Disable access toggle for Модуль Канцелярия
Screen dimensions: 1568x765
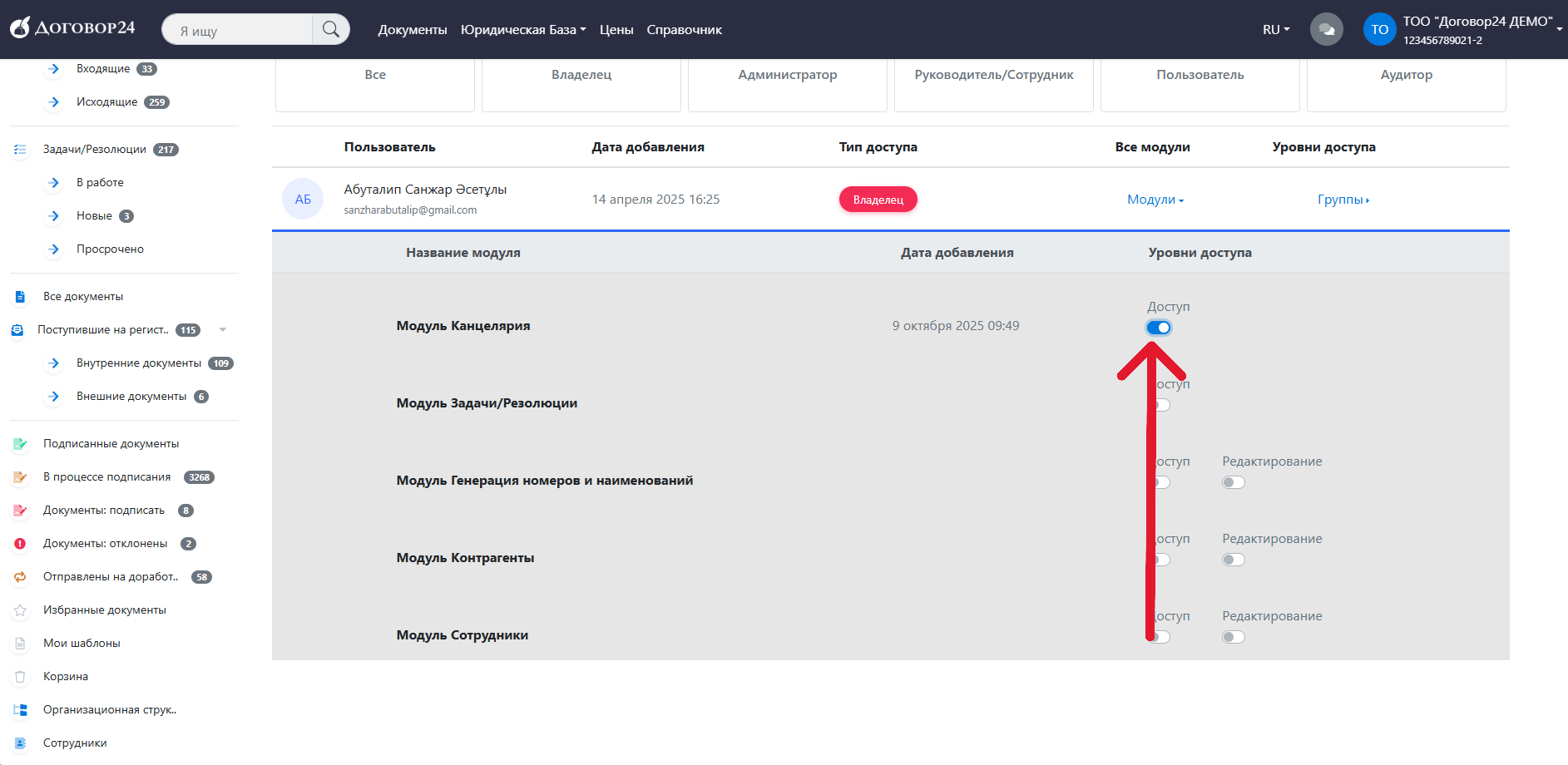(1158, 328)
